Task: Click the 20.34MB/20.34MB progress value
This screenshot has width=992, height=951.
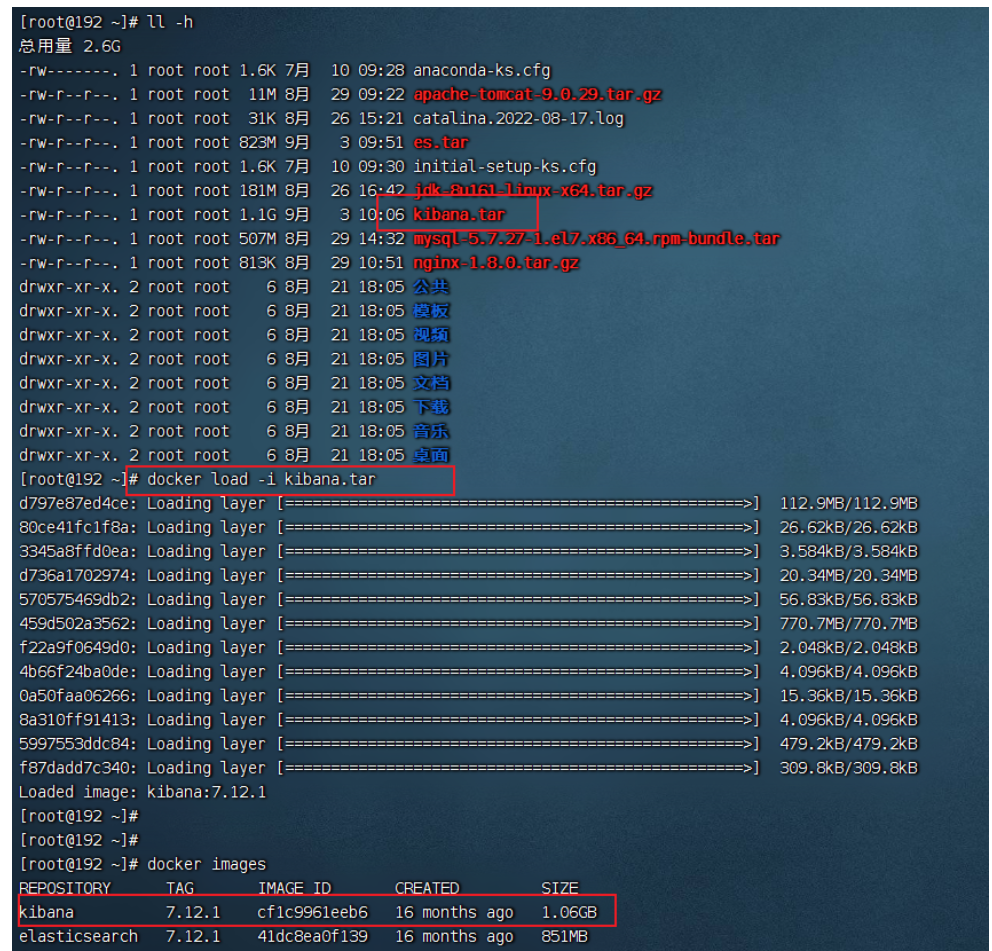Action: point(848,575)
